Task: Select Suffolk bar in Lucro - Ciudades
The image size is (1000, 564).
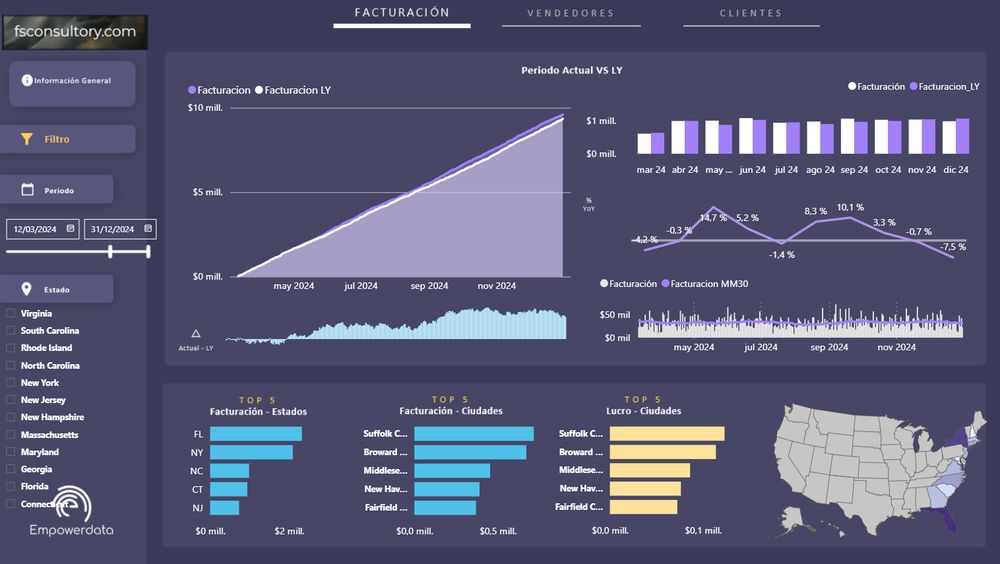Action: [x=667, y=434]
